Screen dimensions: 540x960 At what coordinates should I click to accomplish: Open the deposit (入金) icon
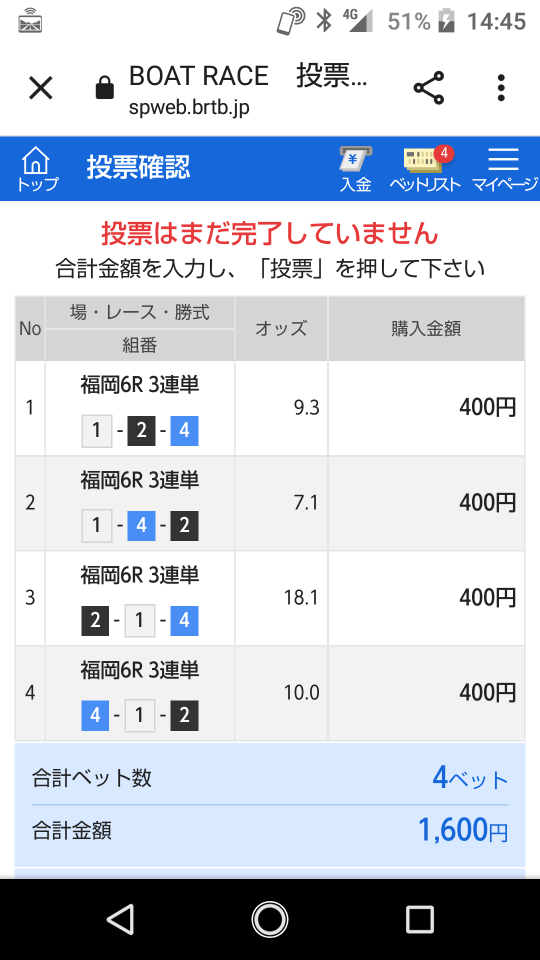pyautogui.click(x=356, y=168)
